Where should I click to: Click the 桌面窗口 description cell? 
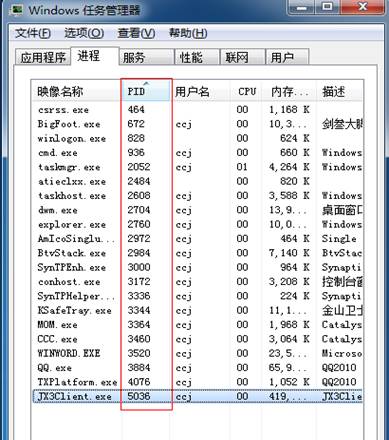[x=342, y=210]
